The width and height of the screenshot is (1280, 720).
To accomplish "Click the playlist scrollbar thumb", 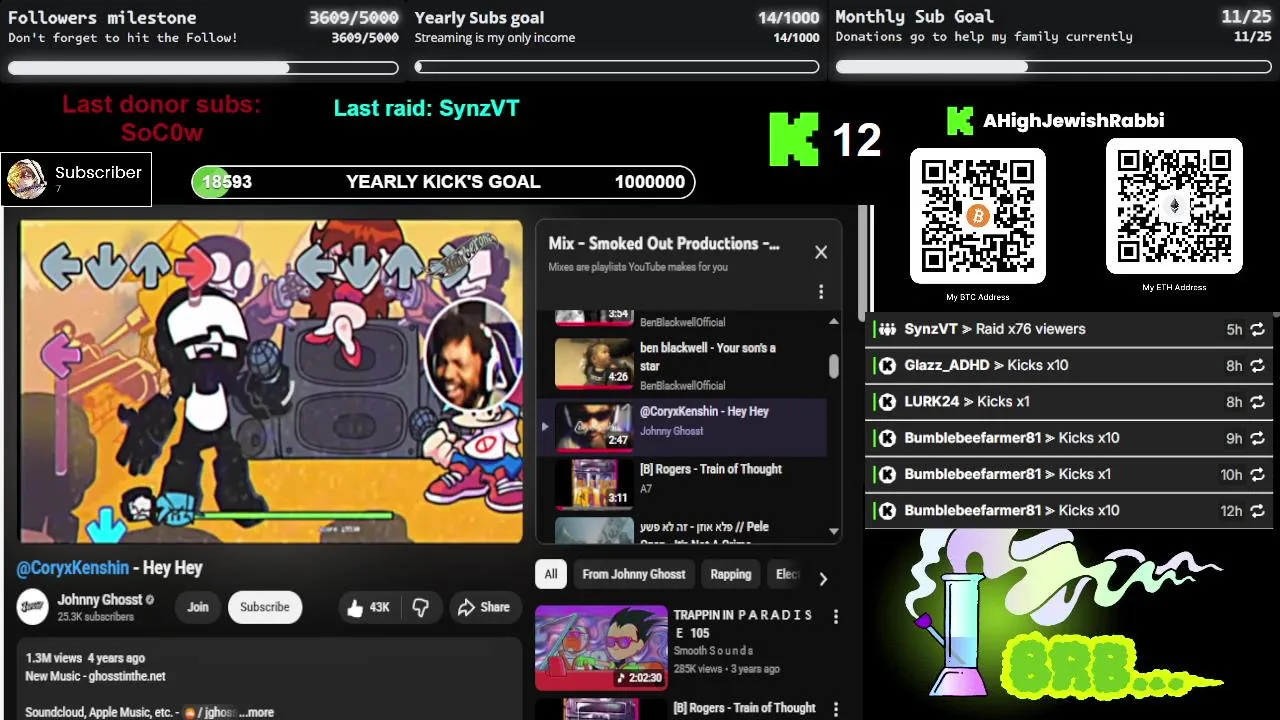I will tap(834, 366).
